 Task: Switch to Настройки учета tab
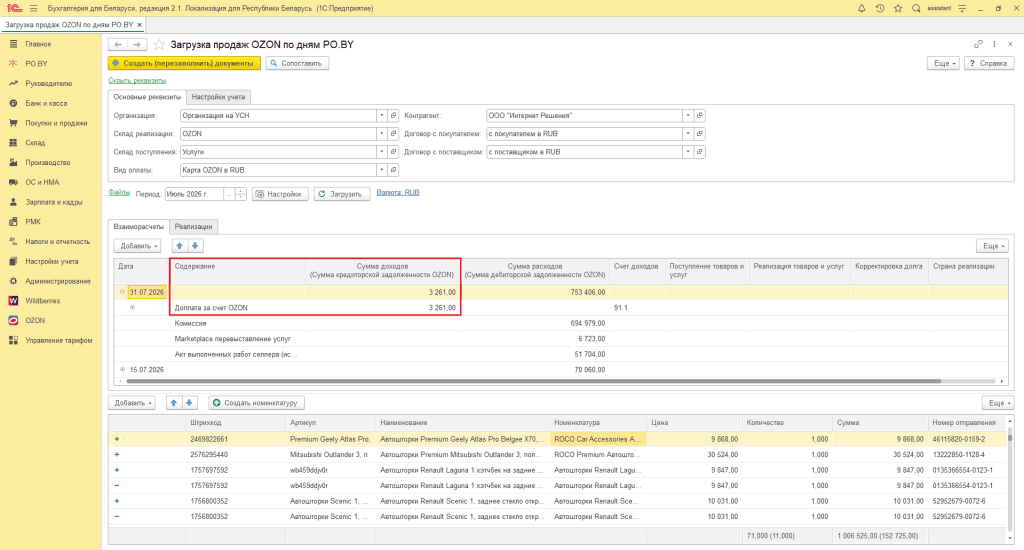pos(218,97)
